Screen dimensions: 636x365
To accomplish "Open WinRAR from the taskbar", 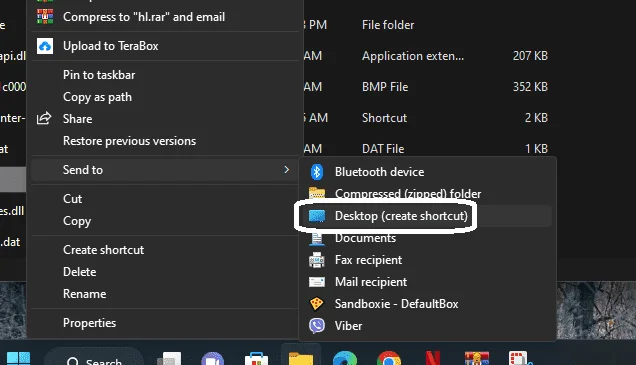I will (477, 359).
